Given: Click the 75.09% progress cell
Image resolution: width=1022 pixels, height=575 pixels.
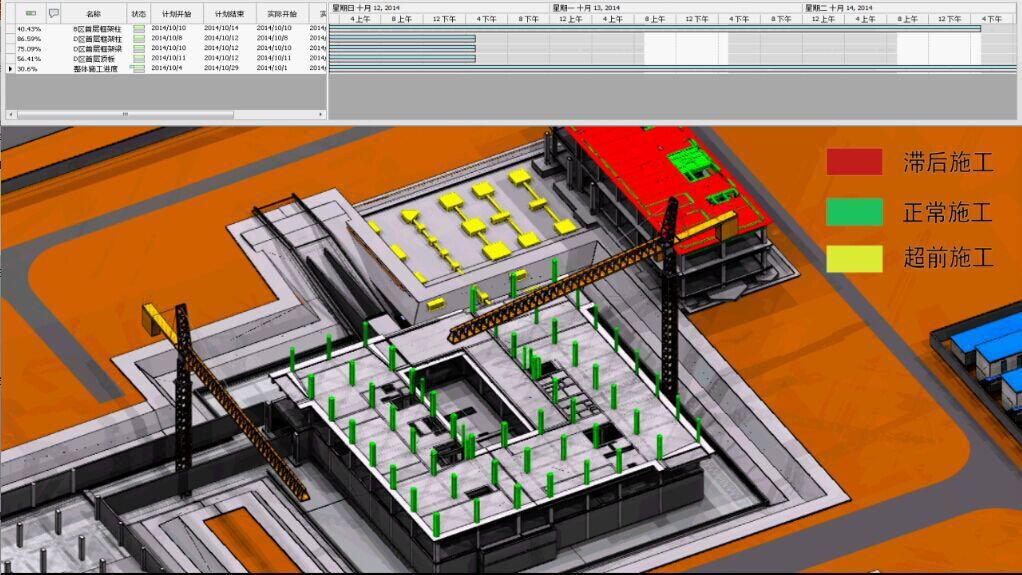Looking at the screenshot, I should click(x=29, y=48).
